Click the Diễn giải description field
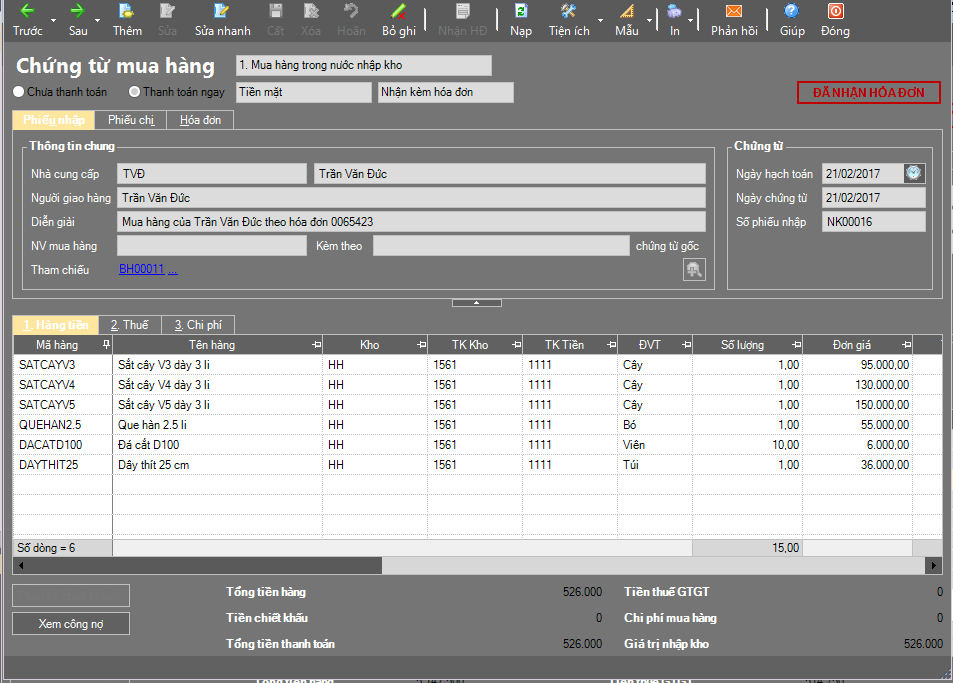The height and width of the screenshot is (683, 953). pos(411,222)
